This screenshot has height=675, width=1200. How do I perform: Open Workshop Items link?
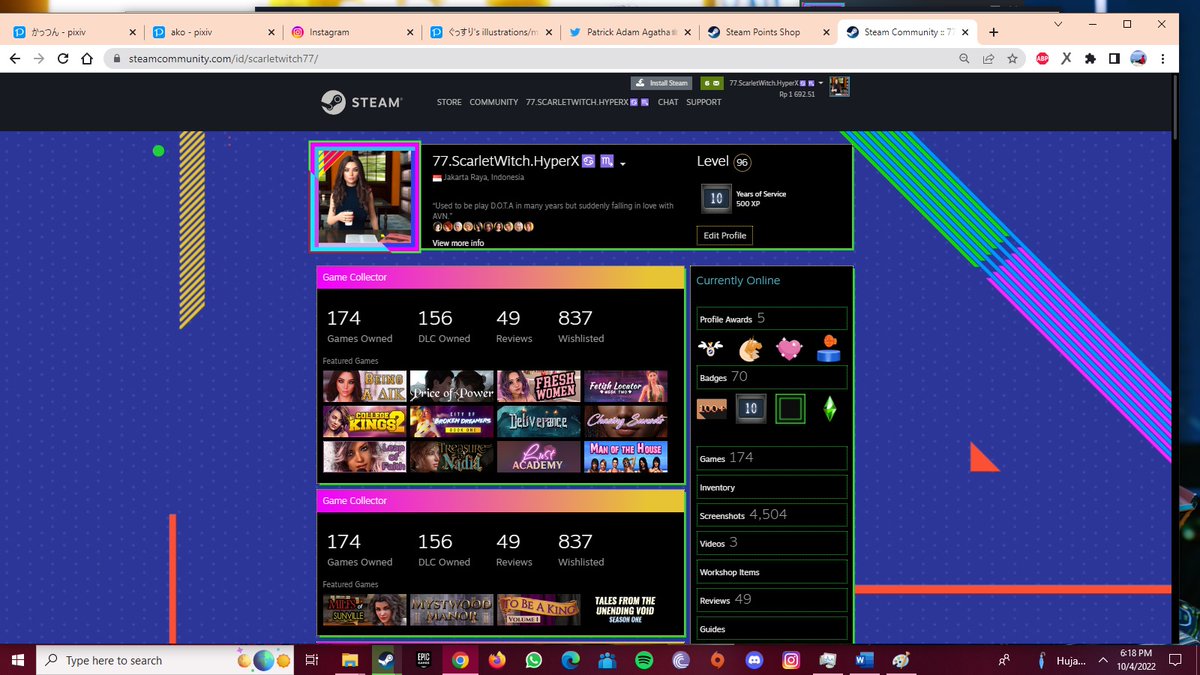(x=772, y=572)
